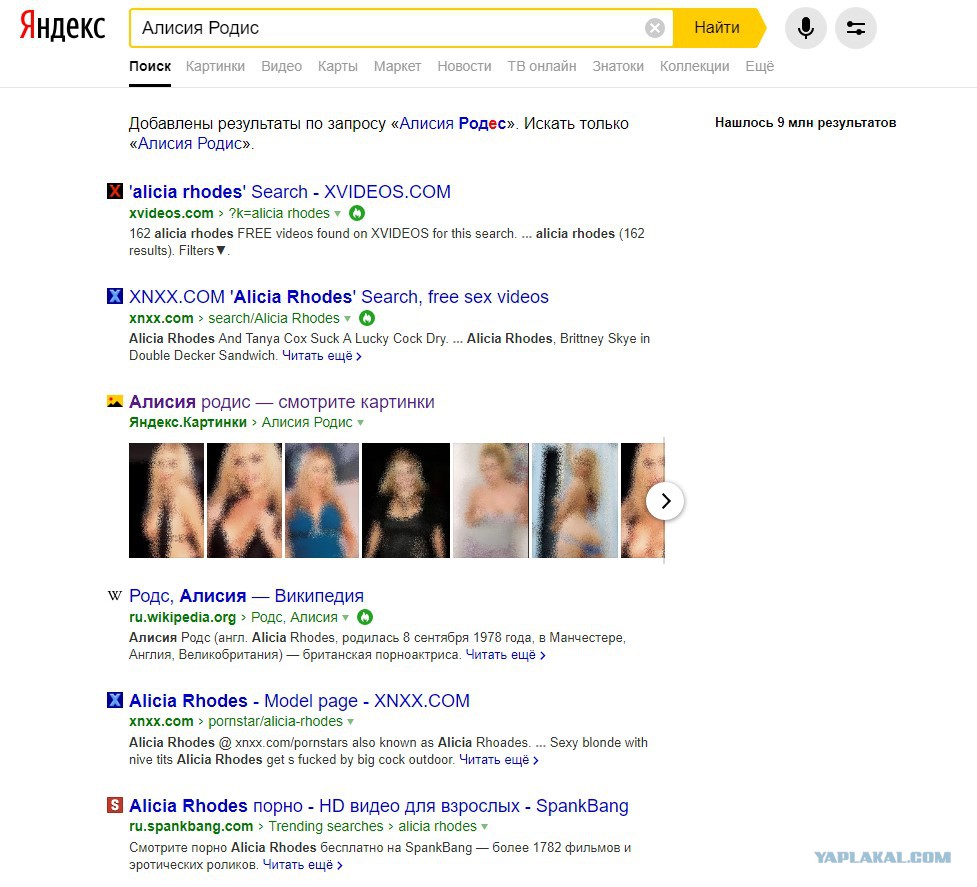Click the Wikipedia W favicon
Image resolution: width=977 pixels, height=887 pixels.
coord(115,595)
